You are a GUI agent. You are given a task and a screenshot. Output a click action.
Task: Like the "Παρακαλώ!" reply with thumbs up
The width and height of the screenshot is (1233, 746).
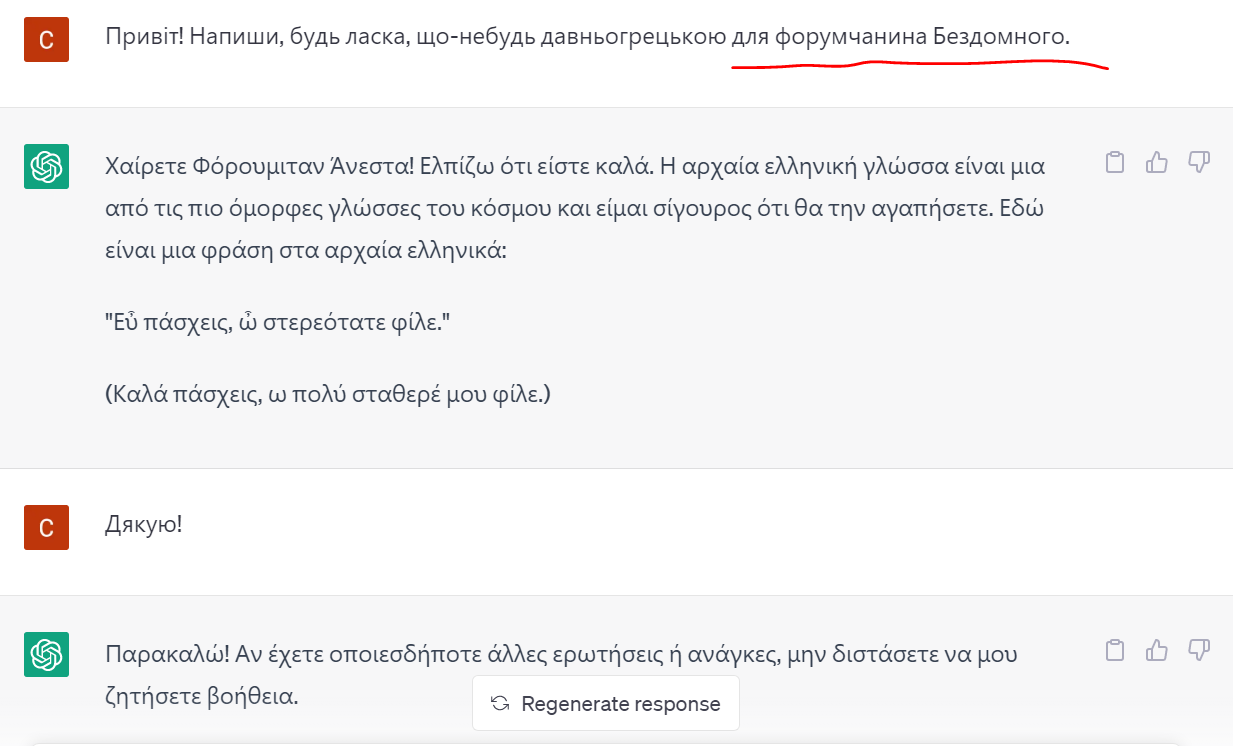tap(1157, 651)
